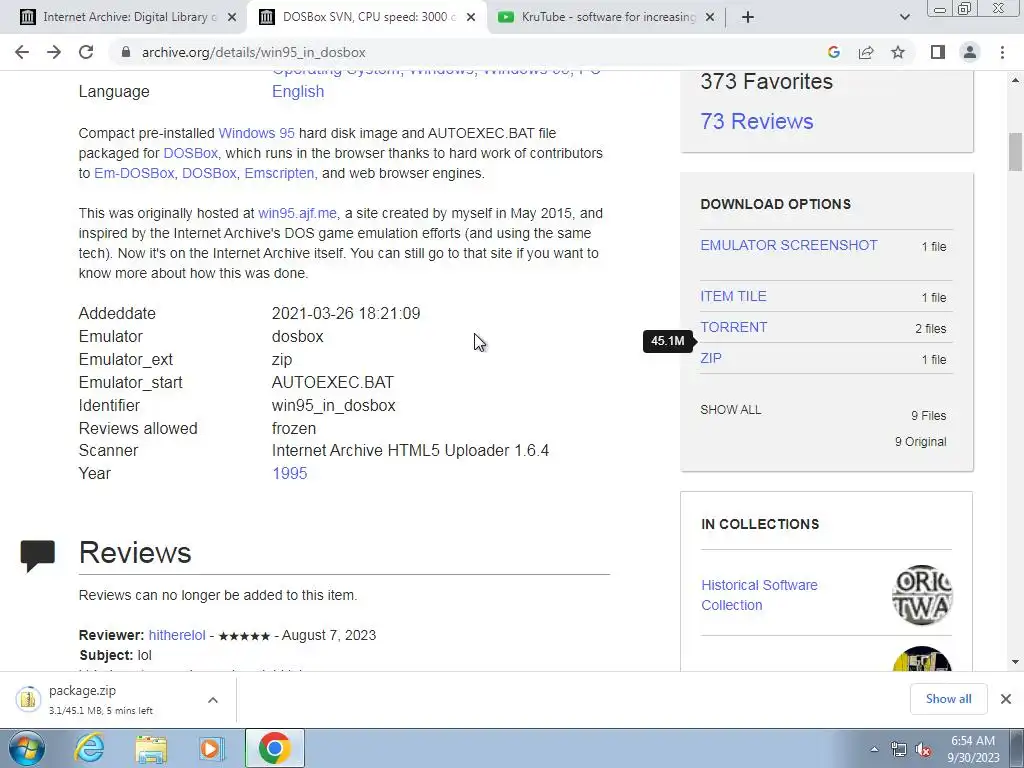Close the KruTube tab
1024x768 pixels.
pos(711,17)
